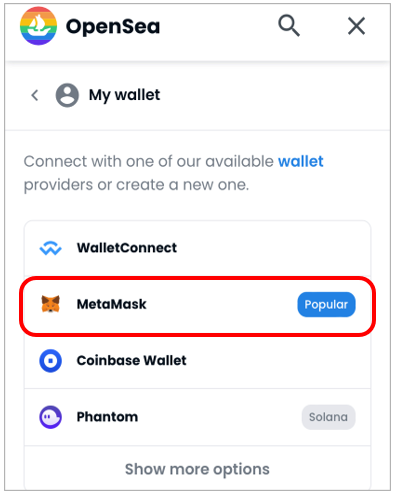
Task: Click the MetaMask fox icon
Action: (50, 304)
